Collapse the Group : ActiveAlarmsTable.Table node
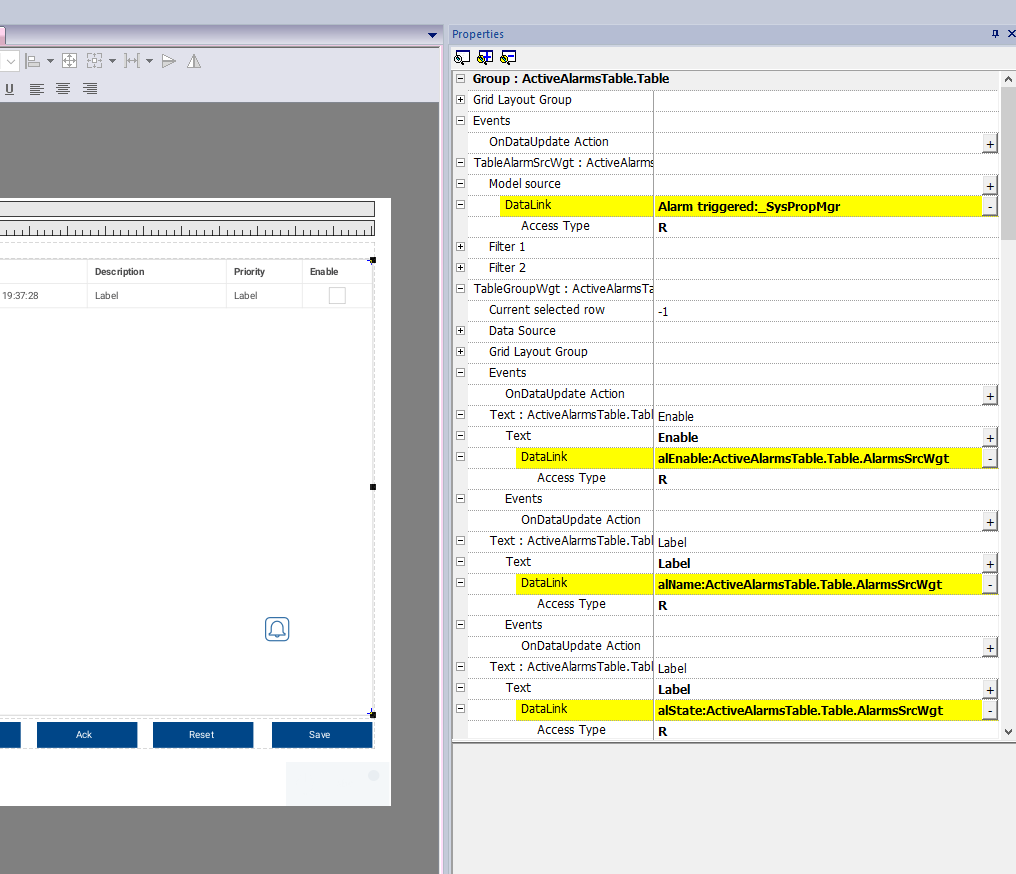Viewport: 1016px width, 874px height. point(460,78)
